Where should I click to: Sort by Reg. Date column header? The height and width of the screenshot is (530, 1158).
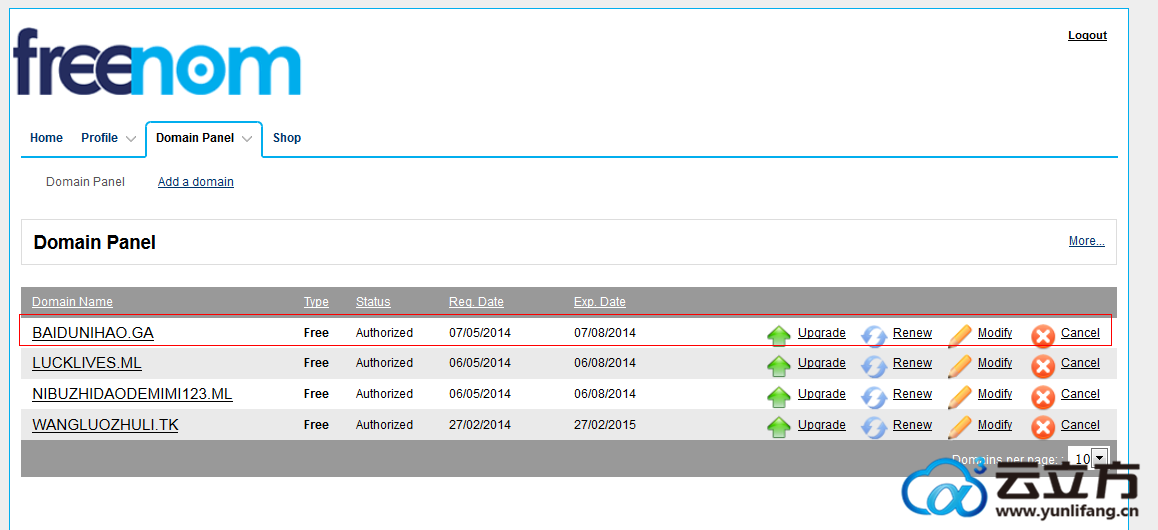(476, 302)
